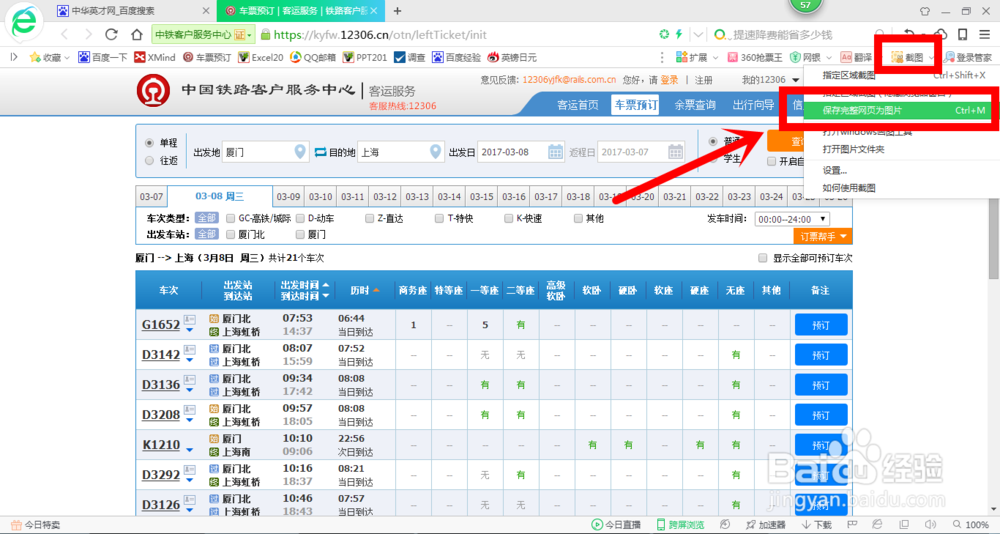Viewport: 1000px width, 534px height.
Task: Open the 百度一下 bookmark
Action: coord(102,57)
